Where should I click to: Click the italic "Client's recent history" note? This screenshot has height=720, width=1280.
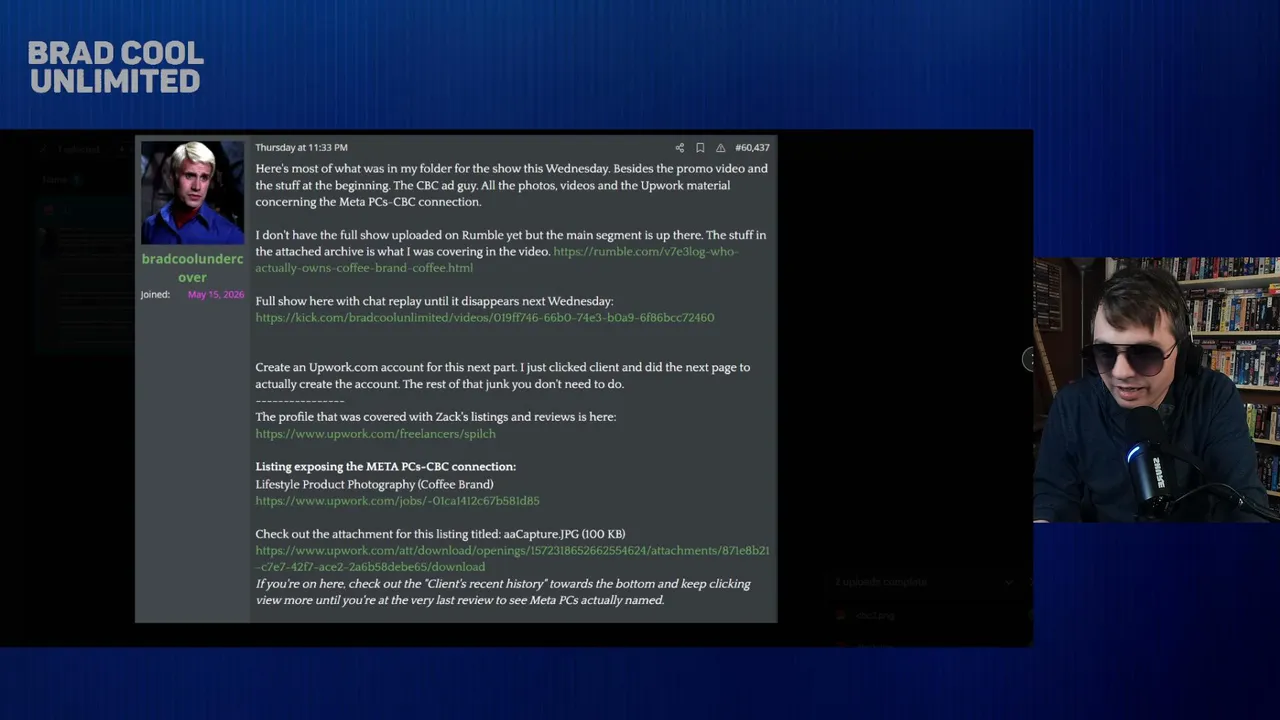(503, 592)
